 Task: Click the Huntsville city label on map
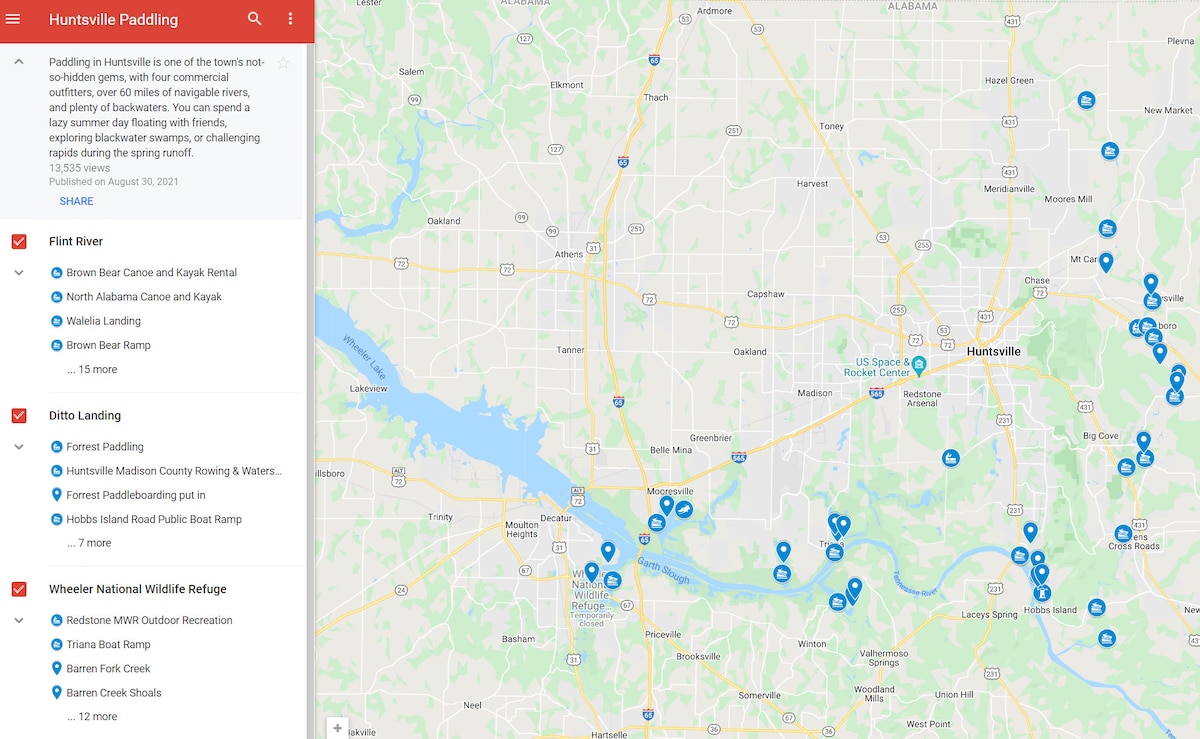click(994, 352)
